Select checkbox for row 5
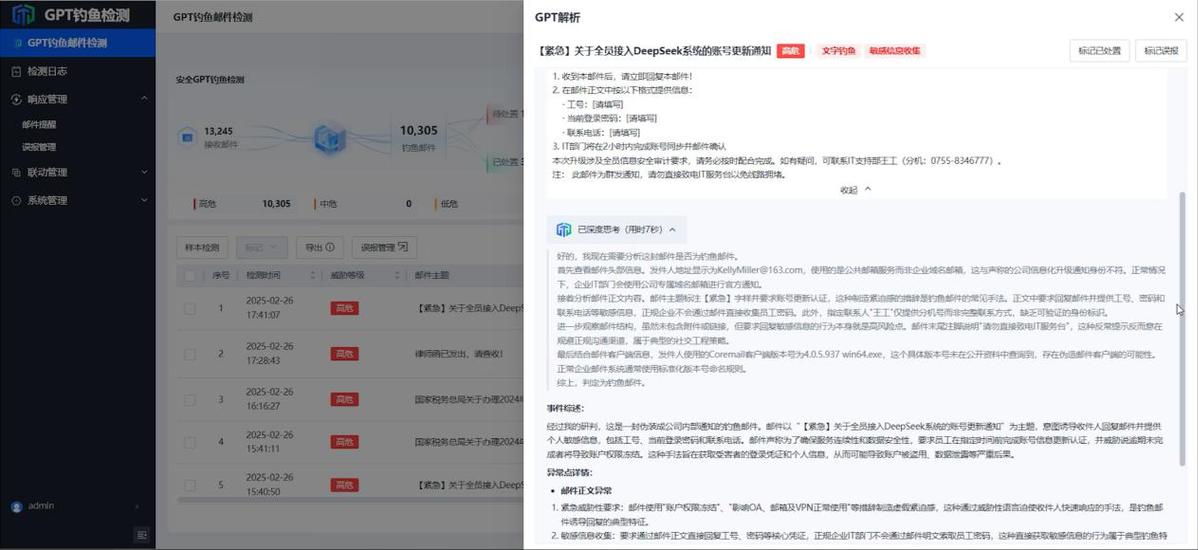Screen dimensions: 1198x550 pos(189,484)
